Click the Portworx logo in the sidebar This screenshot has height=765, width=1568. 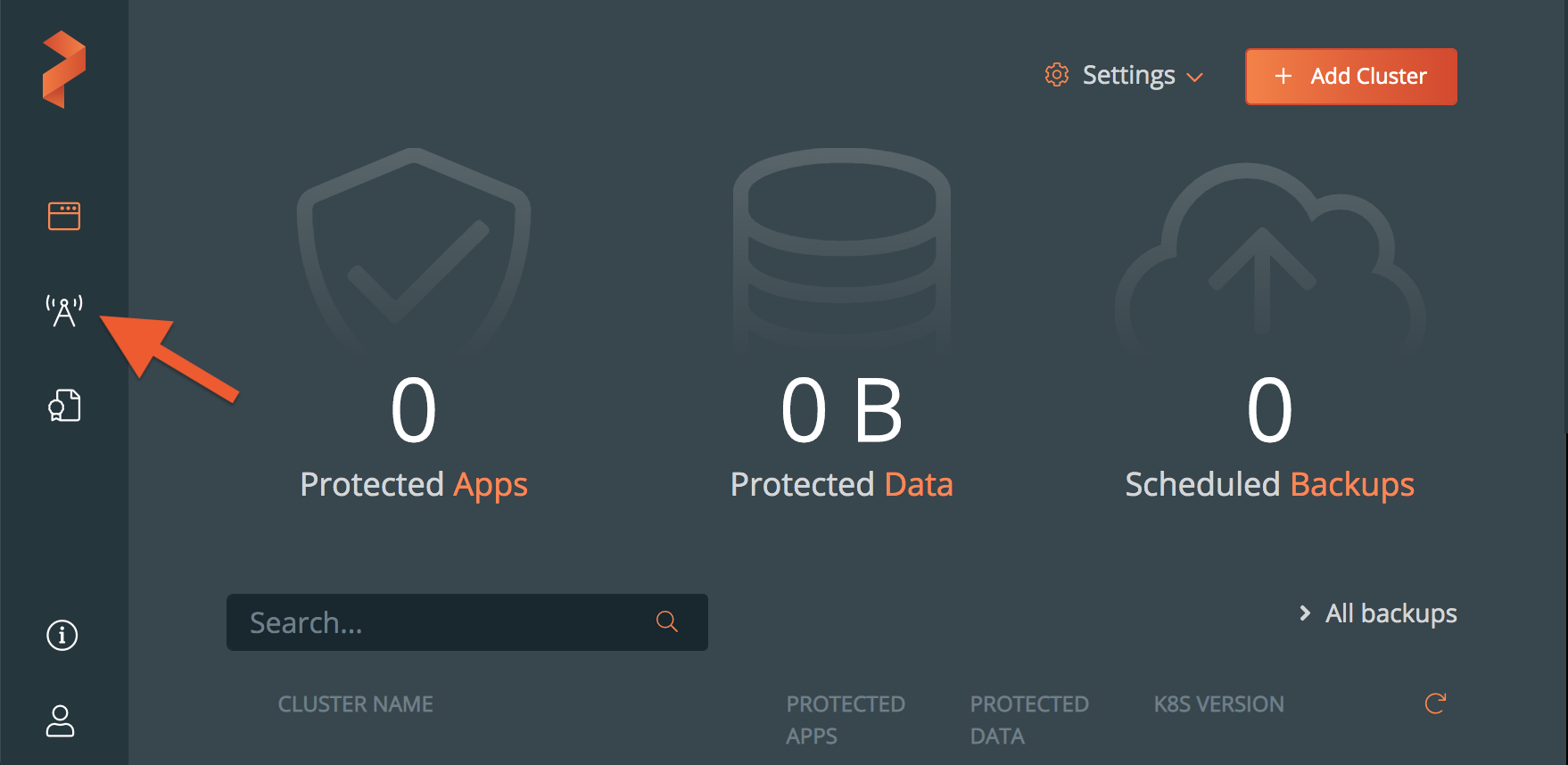(x=64, y=70)
